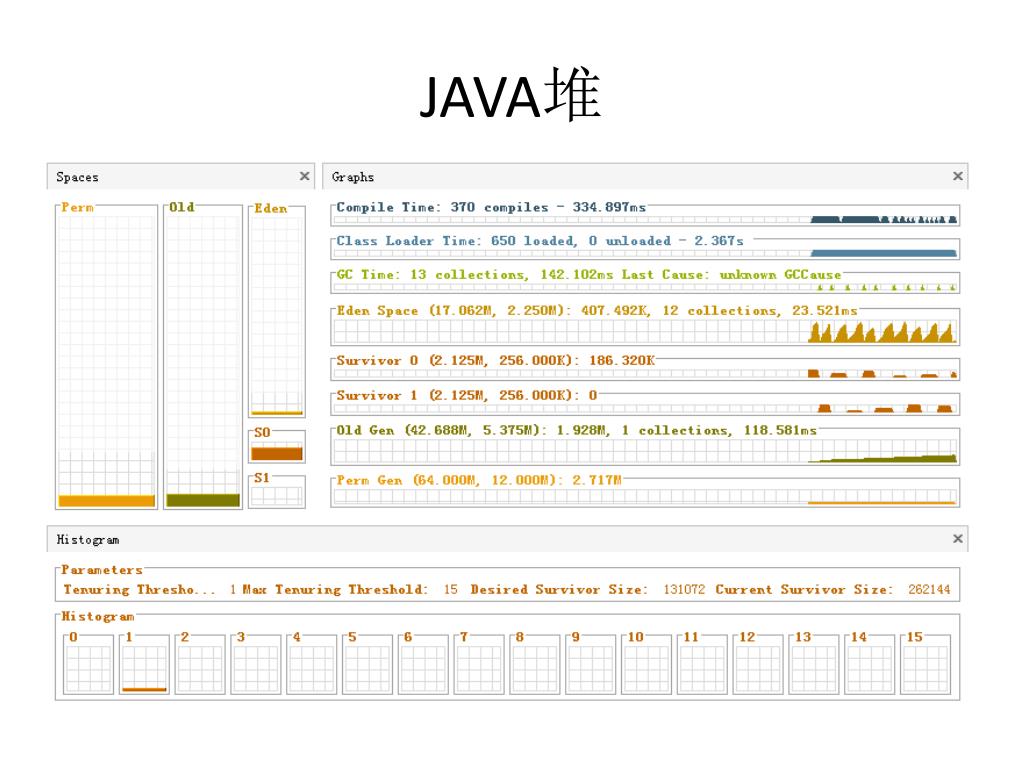Image resolution: width=1024 pixels, height=768 pixels.
Task: Click histogram age bucket 10
Action: coord(647,665)
